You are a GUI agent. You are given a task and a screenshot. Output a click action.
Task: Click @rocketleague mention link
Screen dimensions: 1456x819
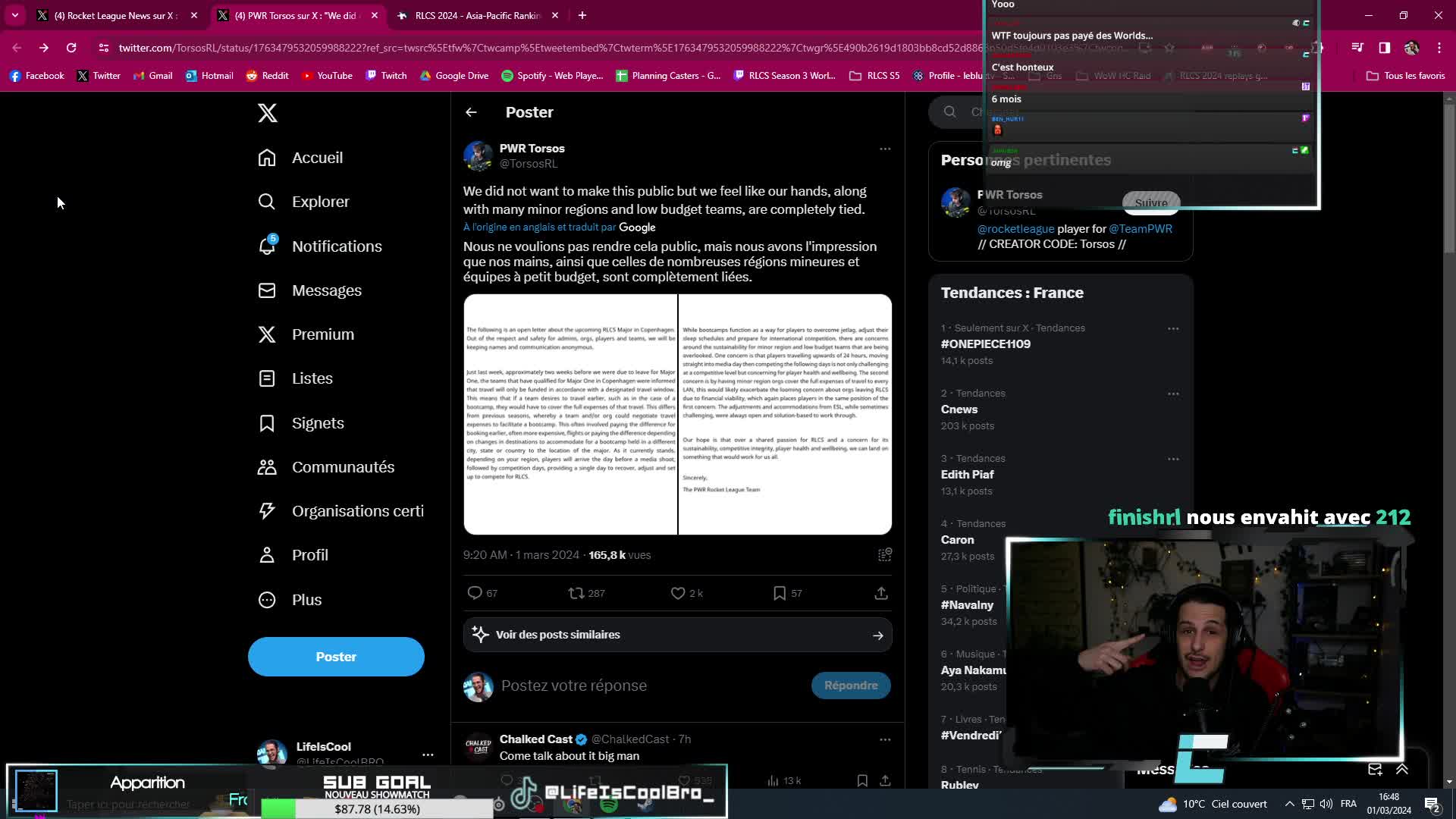point(1015,229)
